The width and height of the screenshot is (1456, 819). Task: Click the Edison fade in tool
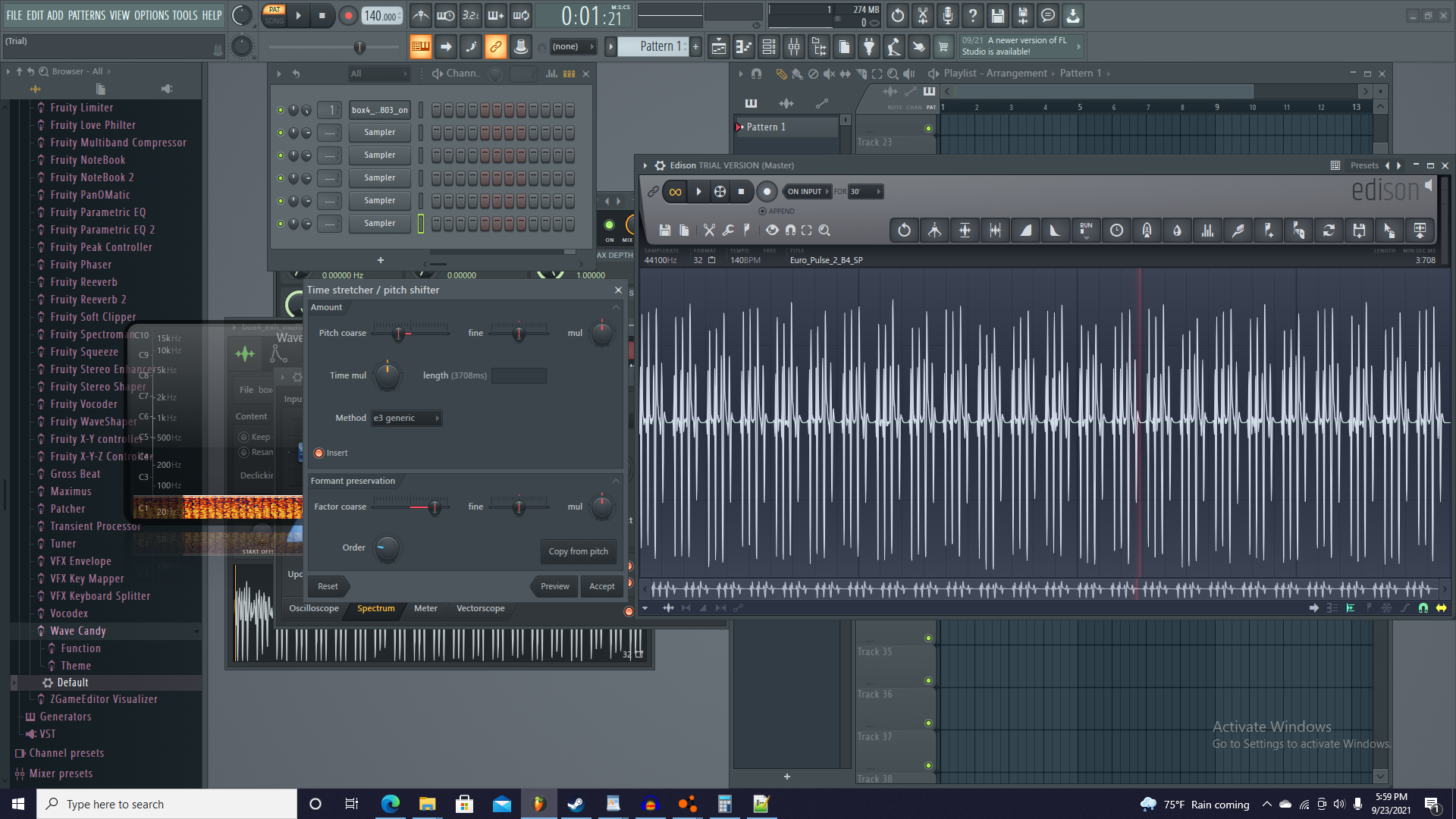1025,231
